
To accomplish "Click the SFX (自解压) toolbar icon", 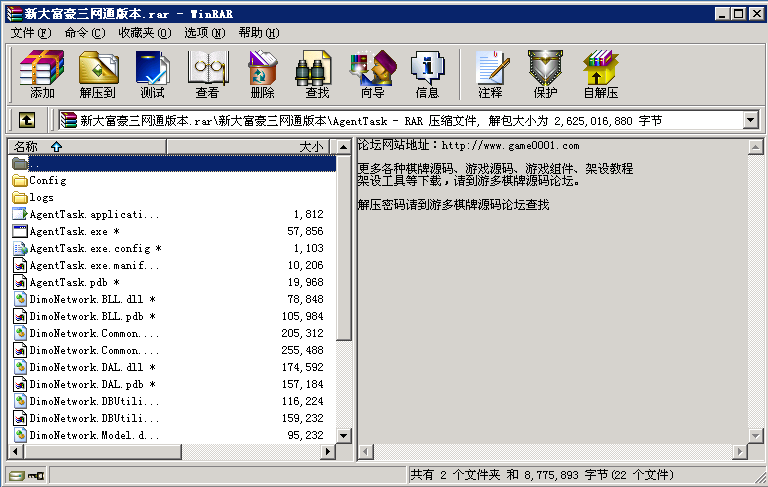I will [x=600, y=74].
